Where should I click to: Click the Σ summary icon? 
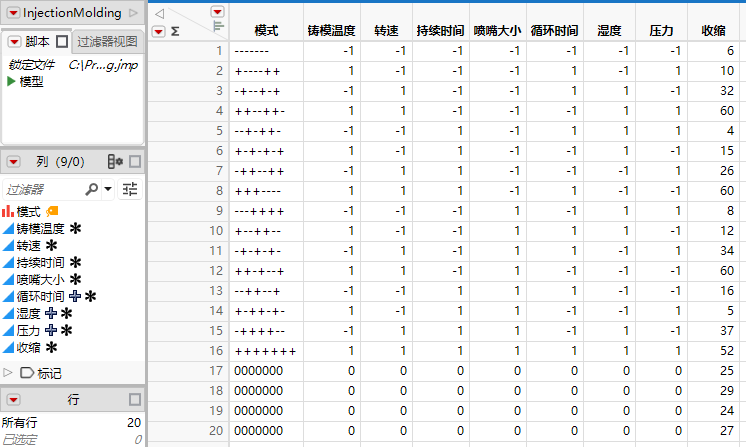pyautogui.click(x=175, y=32)
